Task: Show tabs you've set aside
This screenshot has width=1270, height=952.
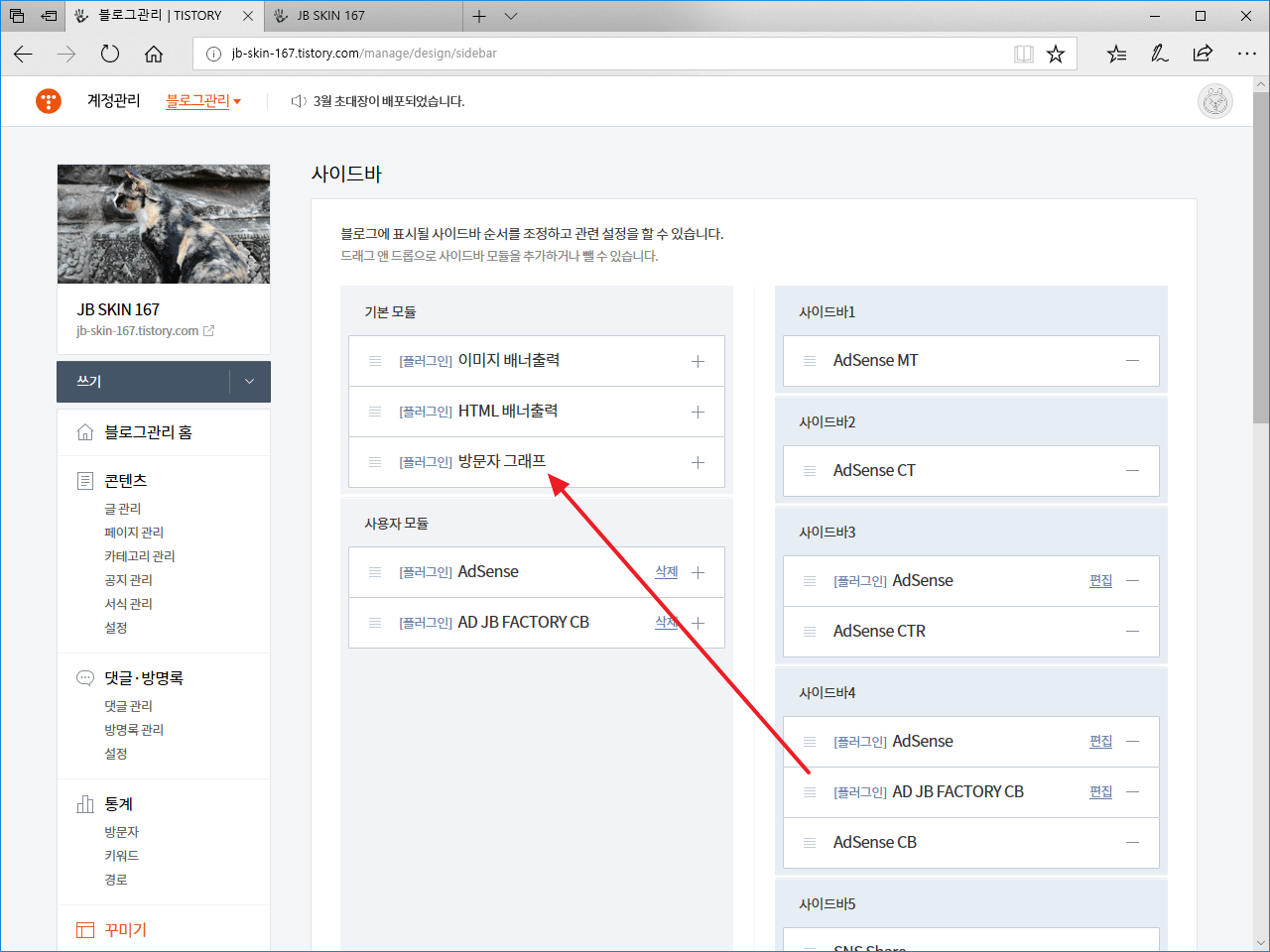Action: click(x=17, y=16)
